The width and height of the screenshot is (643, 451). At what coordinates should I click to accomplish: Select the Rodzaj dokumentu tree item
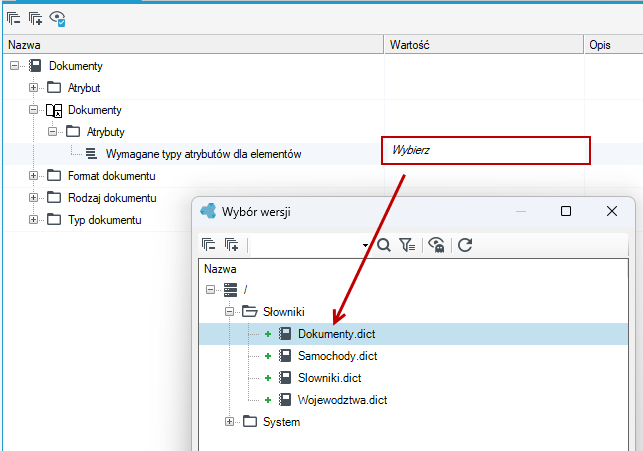click(112, 198)
